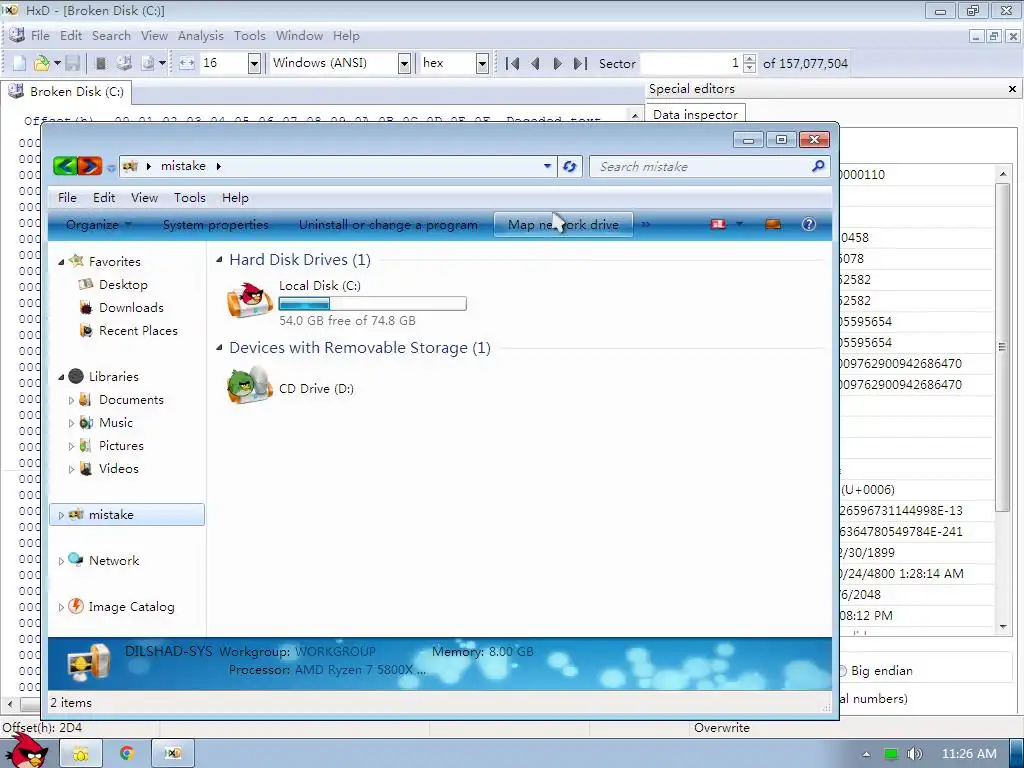Viewport: 1024px width, 768px height.
Task: Increase Sector number stepper up
Action: click(750, 59)
